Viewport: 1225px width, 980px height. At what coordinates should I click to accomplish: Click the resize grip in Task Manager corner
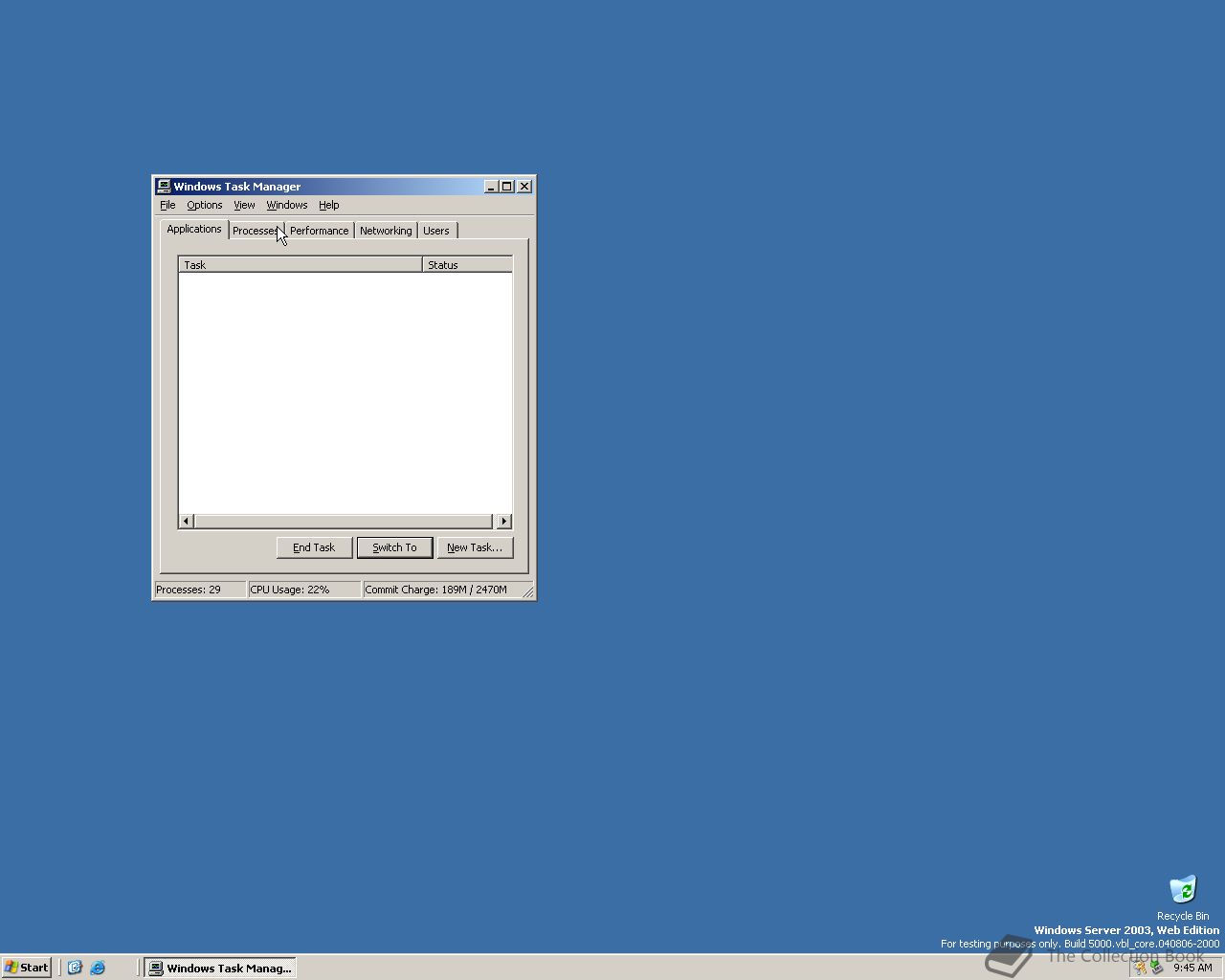point(527,592)
